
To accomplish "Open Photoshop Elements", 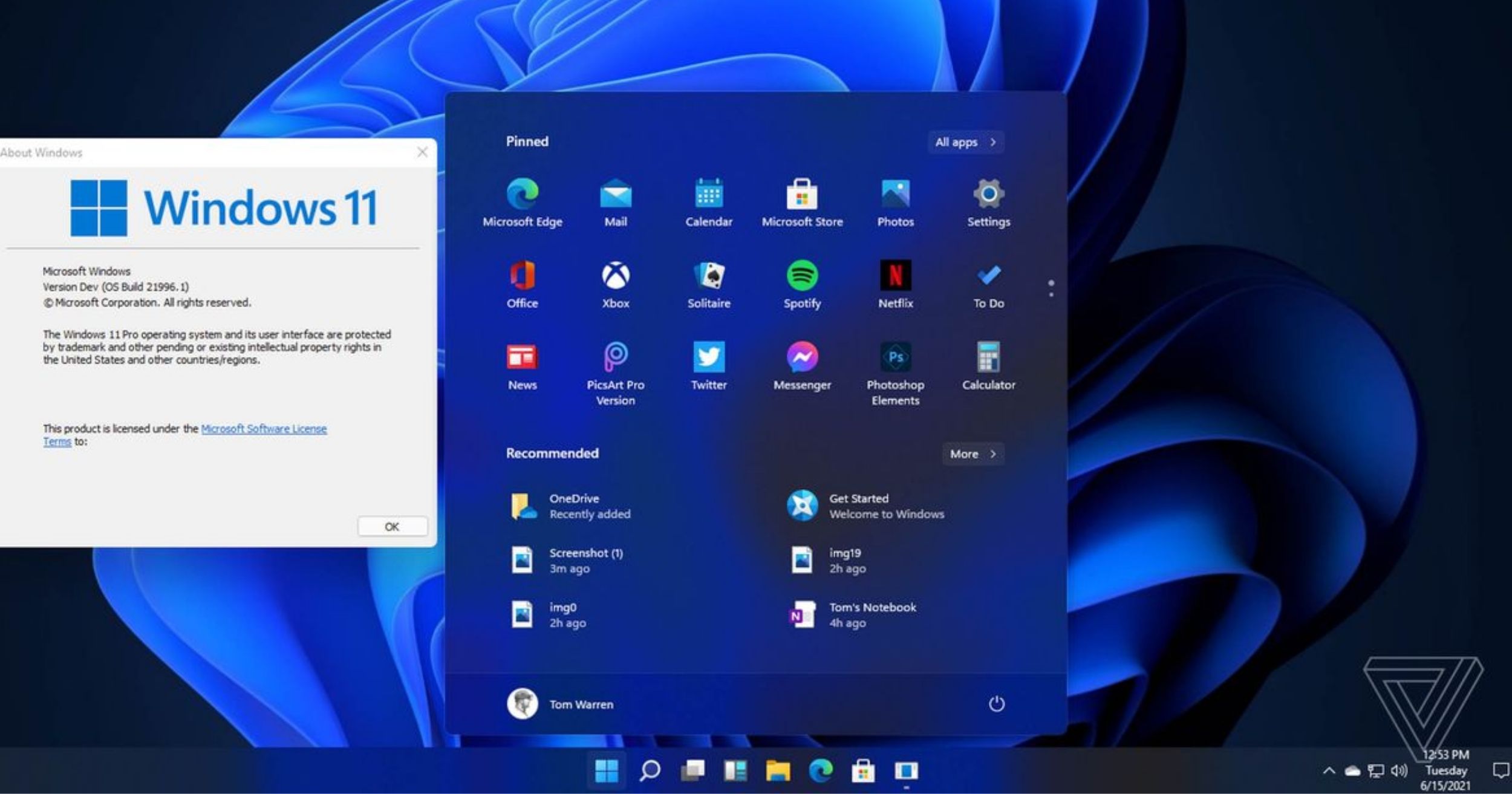I will pyautogui.click(x=896, y=374).
